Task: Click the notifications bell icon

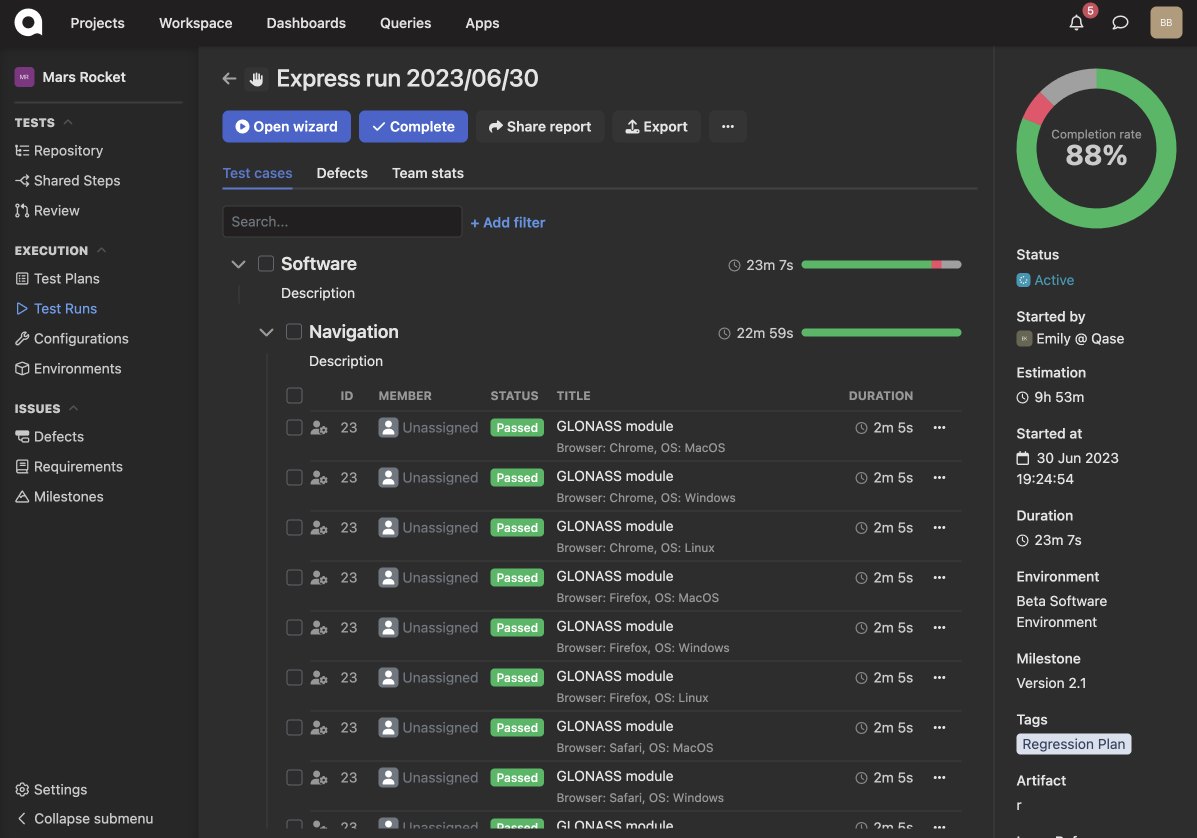Action: coord(1076,23)
